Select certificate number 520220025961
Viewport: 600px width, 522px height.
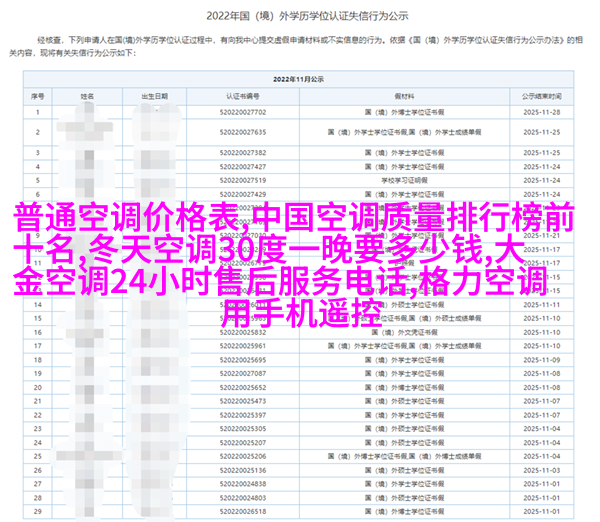(x=243, y=346)
